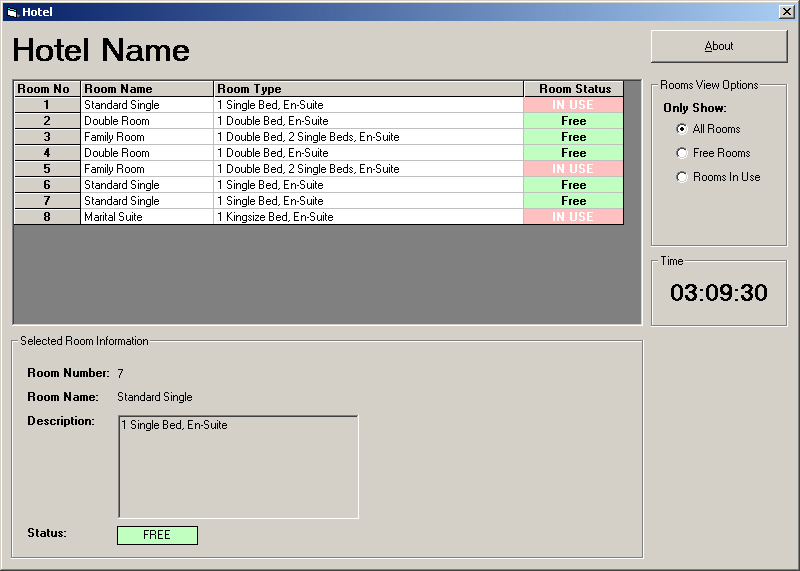This screenshot has height=571, width=800.
Task: Click inside the Description text box
Action: coord(238,467)
